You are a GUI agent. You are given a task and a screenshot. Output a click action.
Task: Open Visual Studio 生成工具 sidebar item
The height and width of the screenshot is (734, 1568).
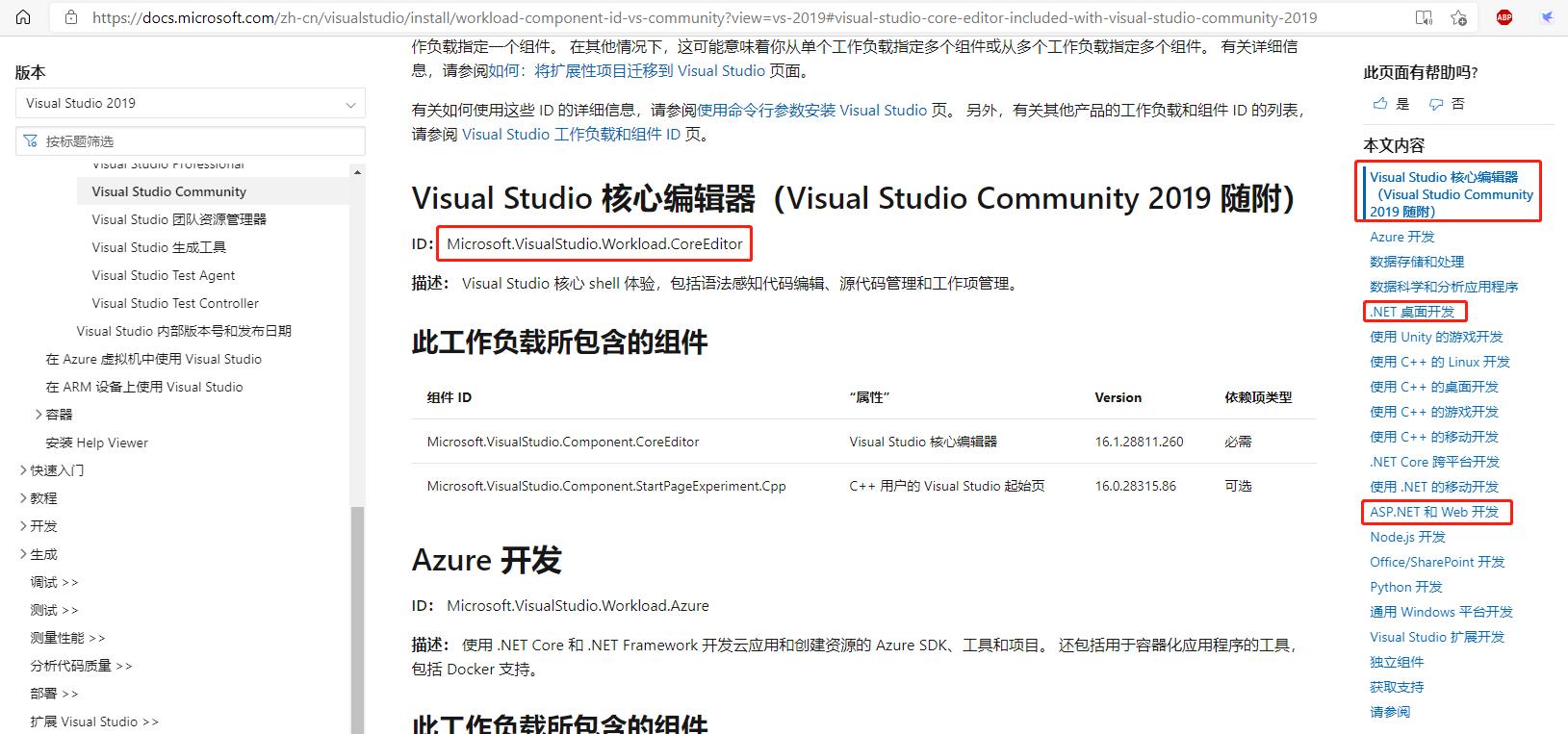coord(159,247)
